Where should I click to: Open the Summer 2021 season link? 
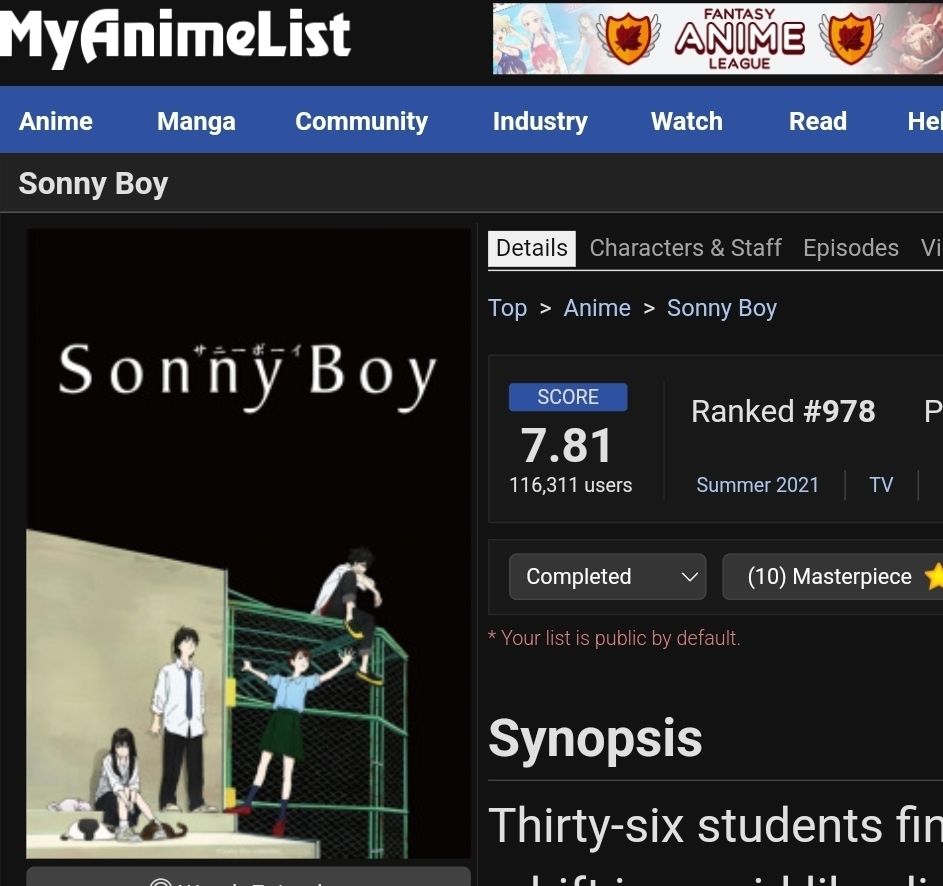[x=758, y=485]
